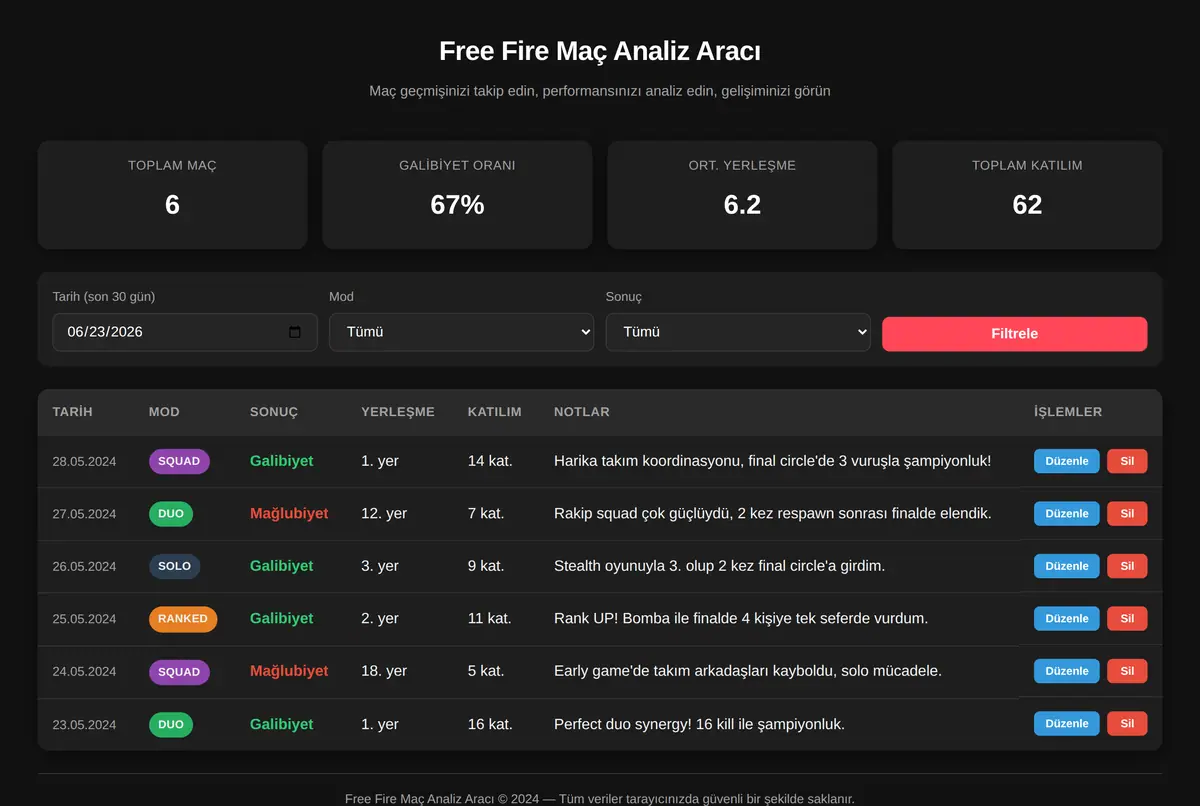Click the KATILIM column header

[495, 412]
